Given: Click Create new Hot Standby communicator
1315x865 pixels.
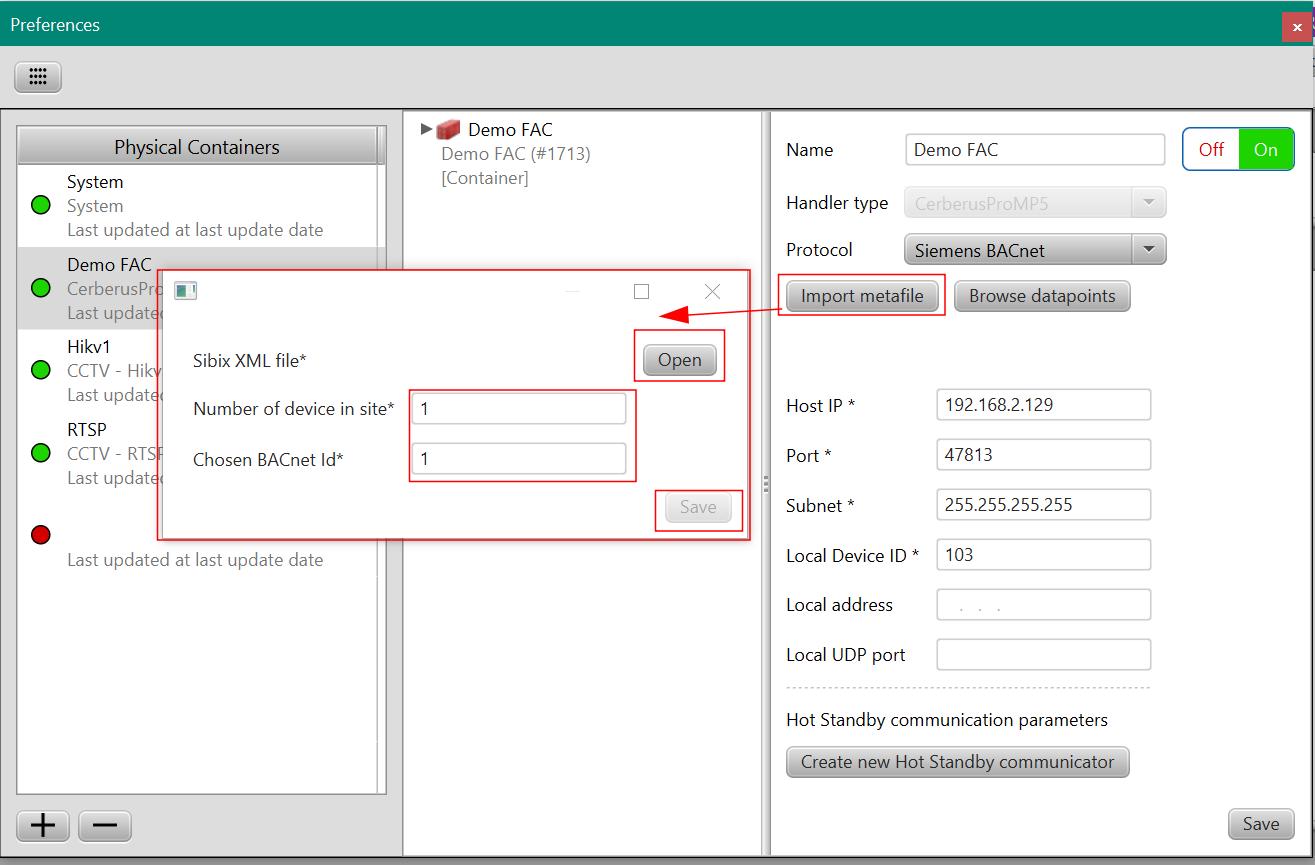Looking at the screenshot, I should (x=957, y=762).
